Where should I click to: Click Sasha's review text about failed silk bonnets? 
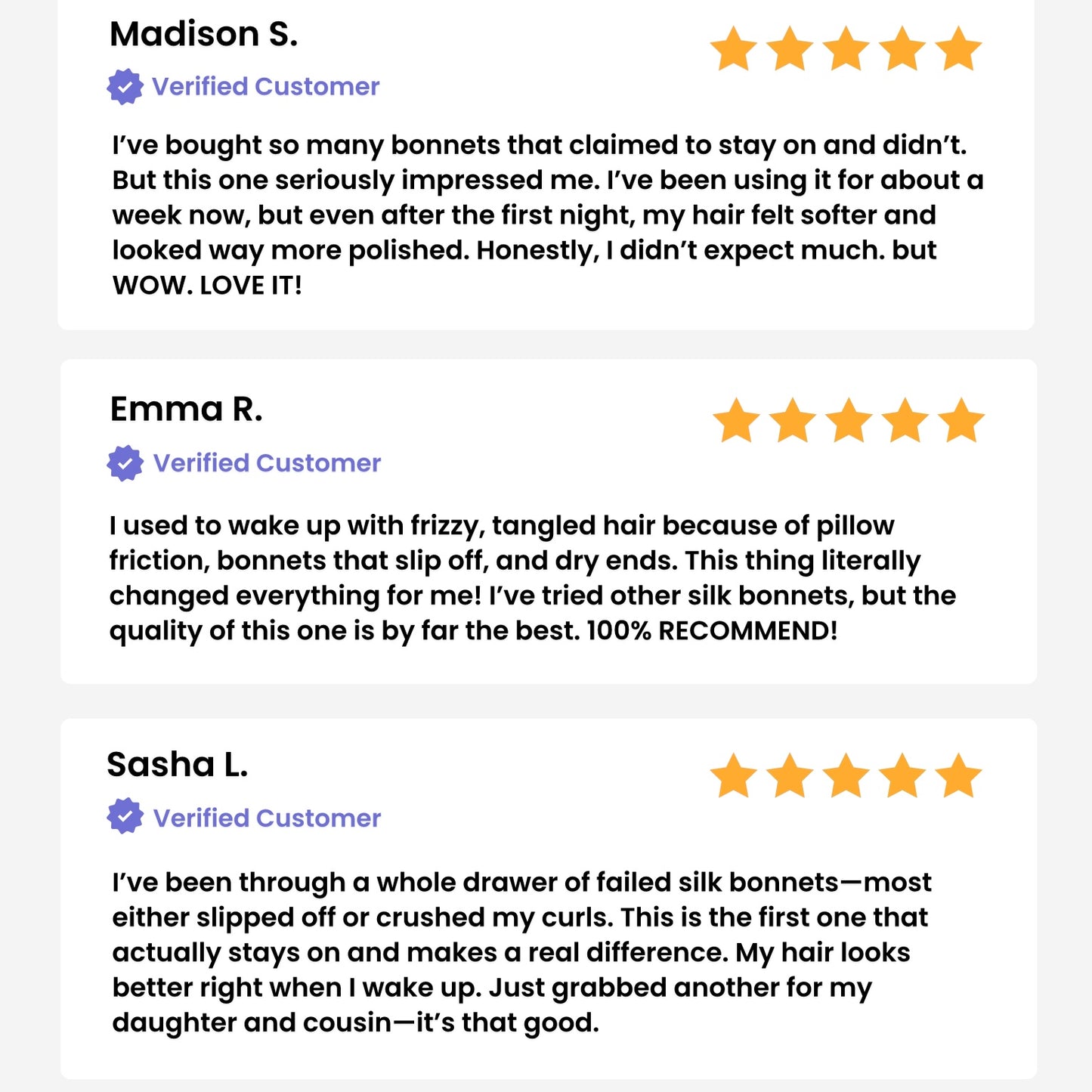tap(521, 952)
